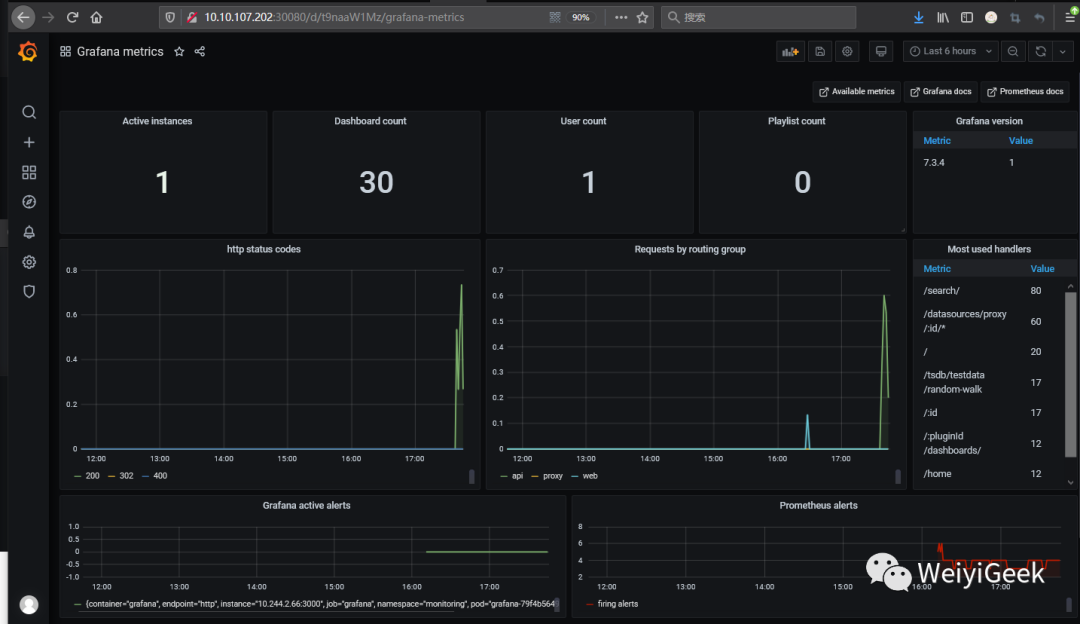Open the user avatar at sidebar bottom
Screen dimensions: 1080x624
pyautogui.click(x=29, y=605)
